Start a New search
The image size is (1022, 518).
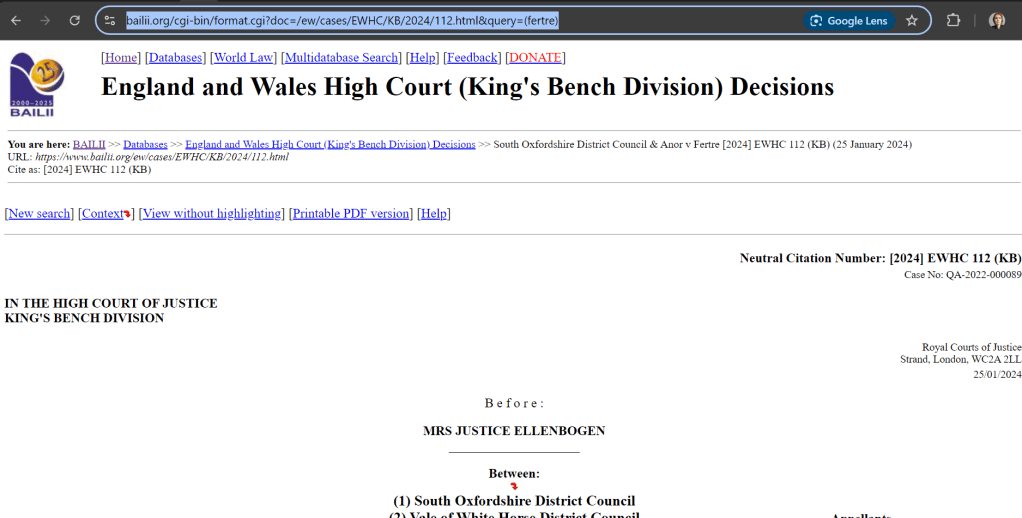point(40,214)
